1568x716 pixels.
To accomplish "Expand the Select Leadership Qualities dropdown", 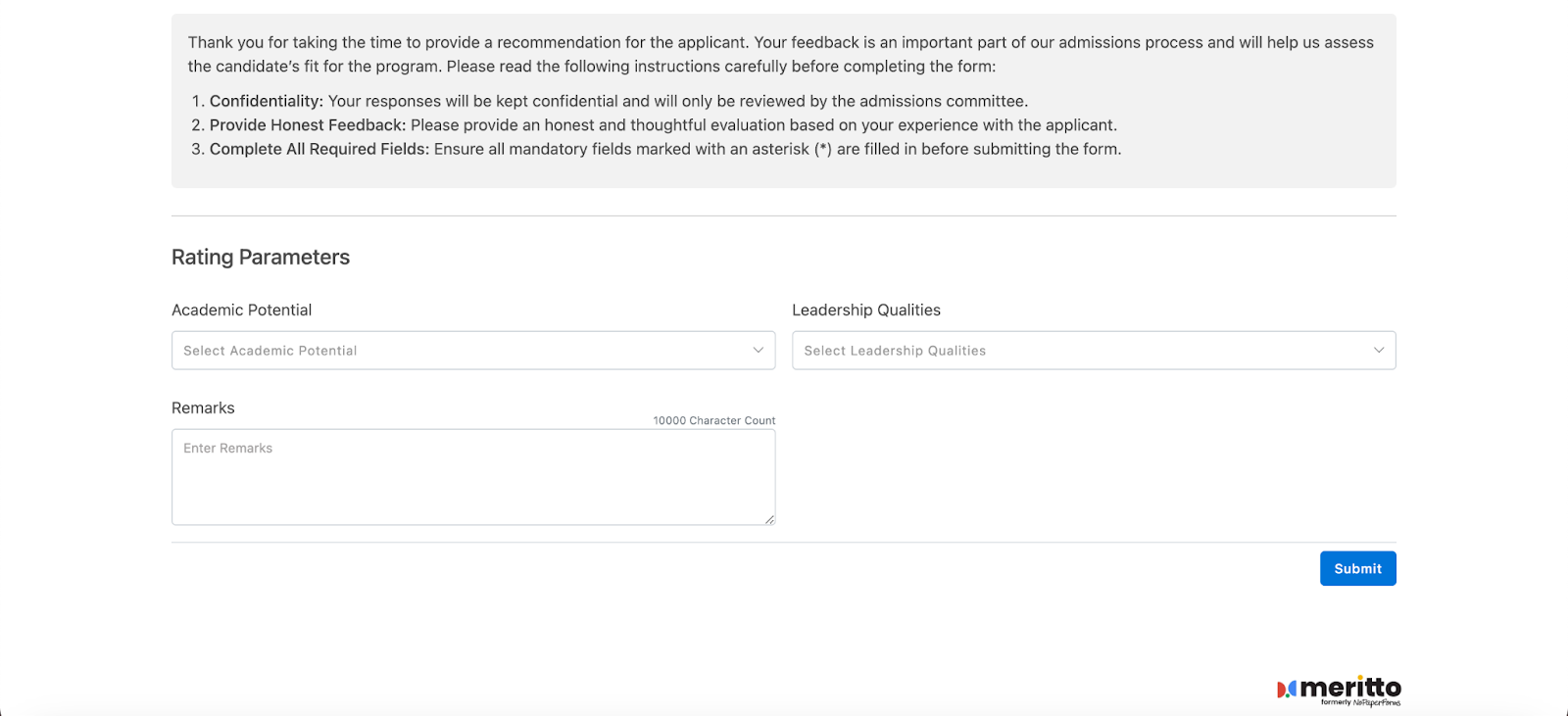I will [x=1078, y=351].
